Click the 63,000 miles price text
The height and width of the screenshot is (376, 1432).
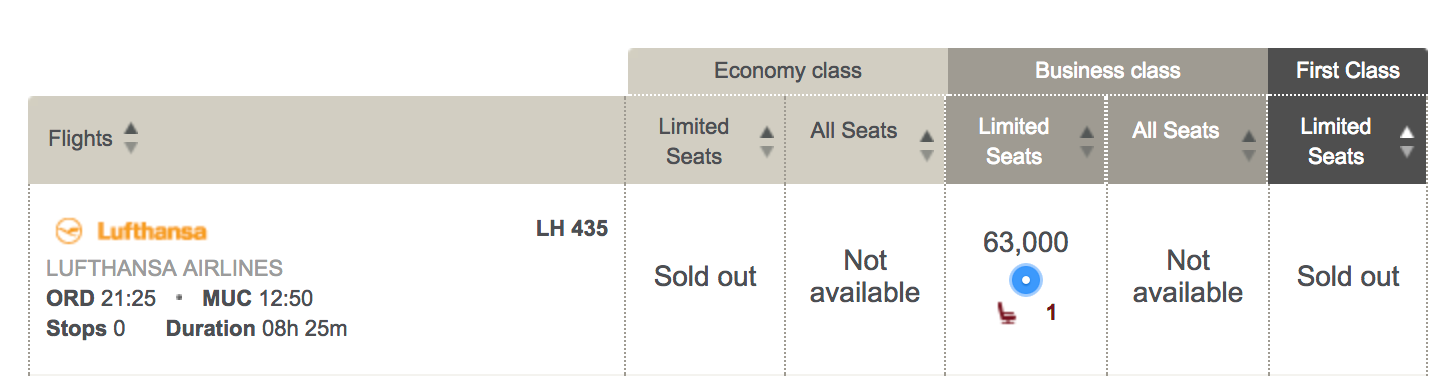point(1026,242)
